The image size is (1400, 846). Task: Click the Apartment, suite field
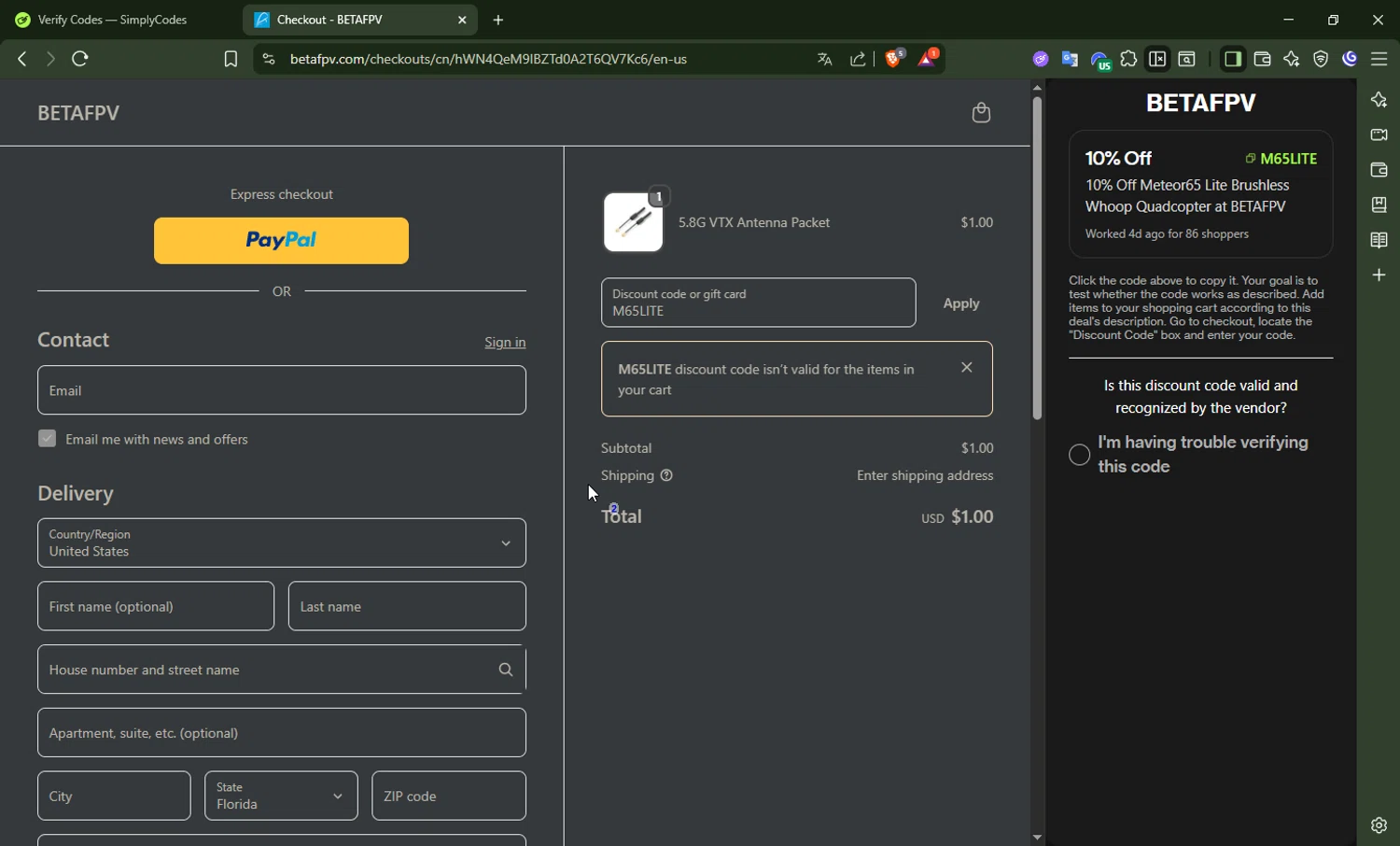[x=282, y=733]
